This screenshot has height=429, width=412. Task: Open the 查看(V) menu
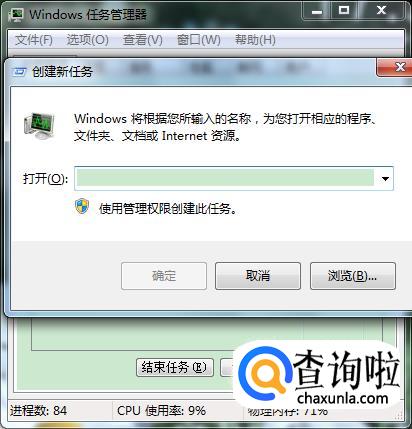coord(142,40)
